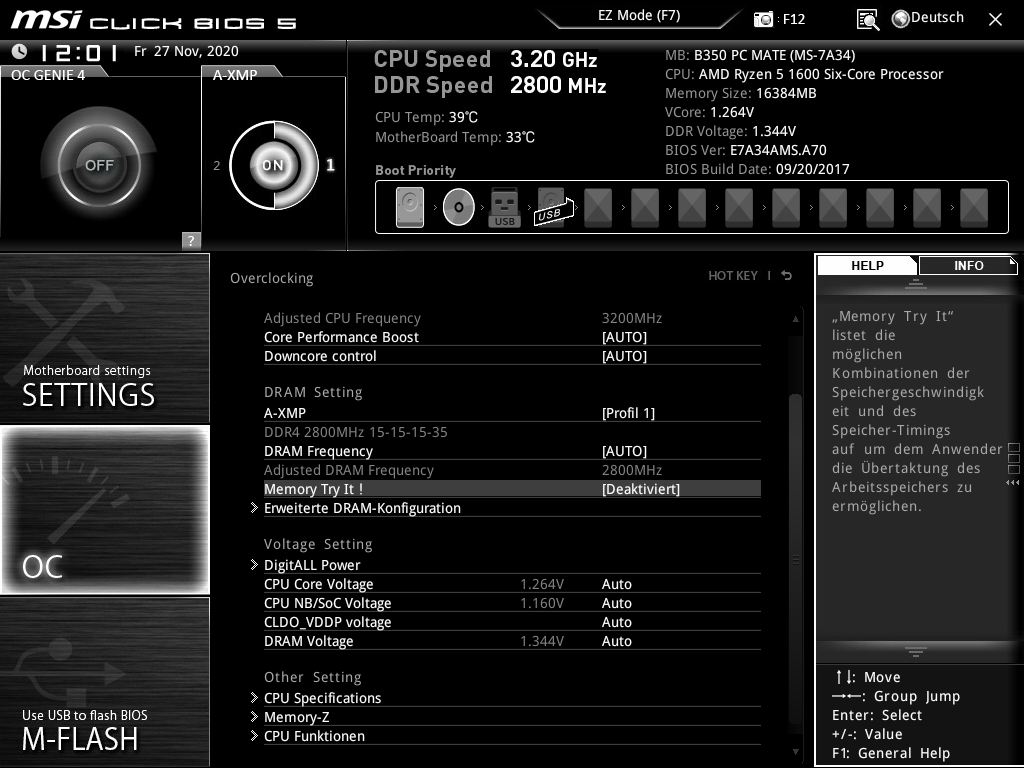Screen dimensions: 1024x768
Task: Switch to the INFO tab
Action: 968,266
